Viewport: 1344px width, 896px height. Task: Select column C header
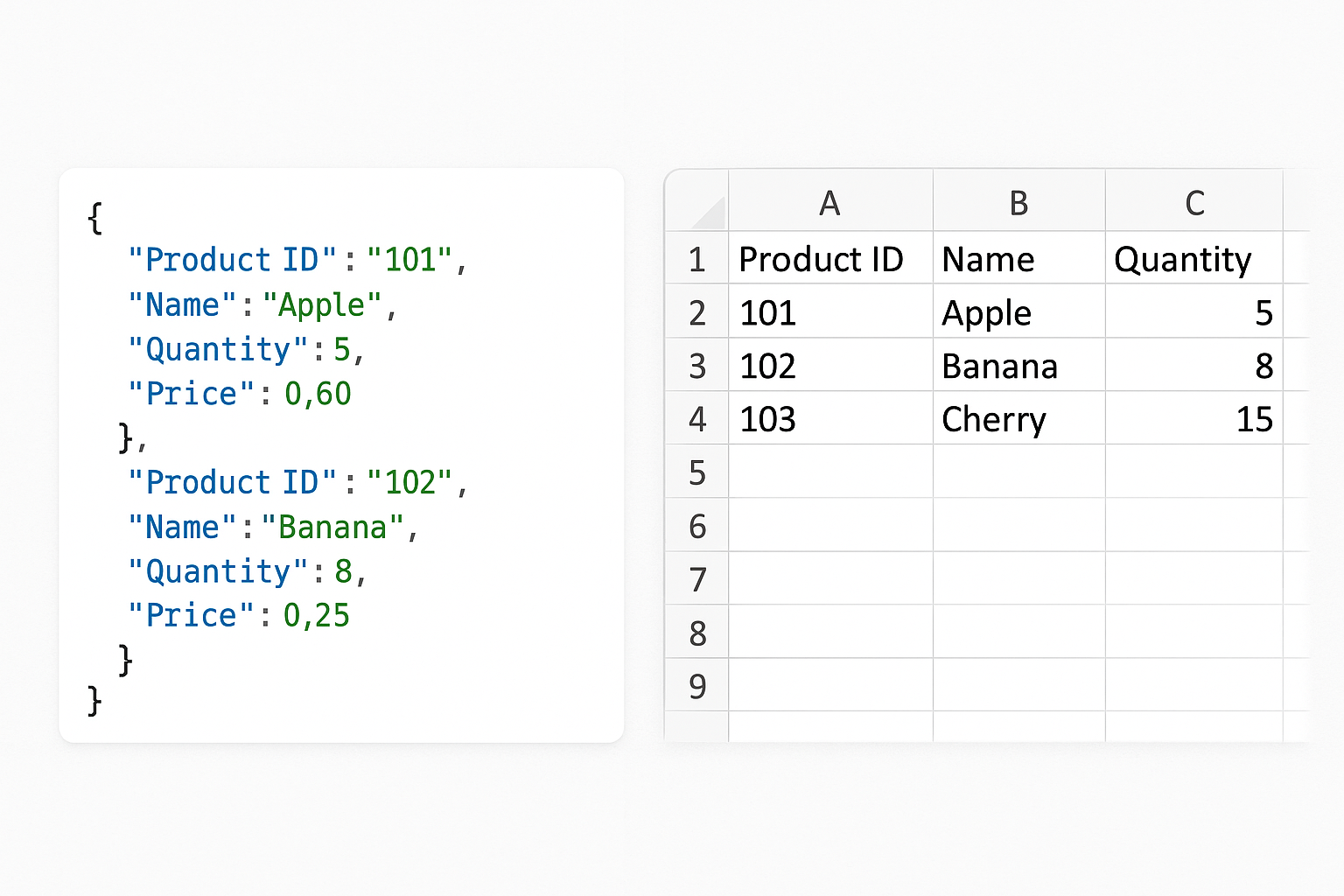(x=1194, y=203)
